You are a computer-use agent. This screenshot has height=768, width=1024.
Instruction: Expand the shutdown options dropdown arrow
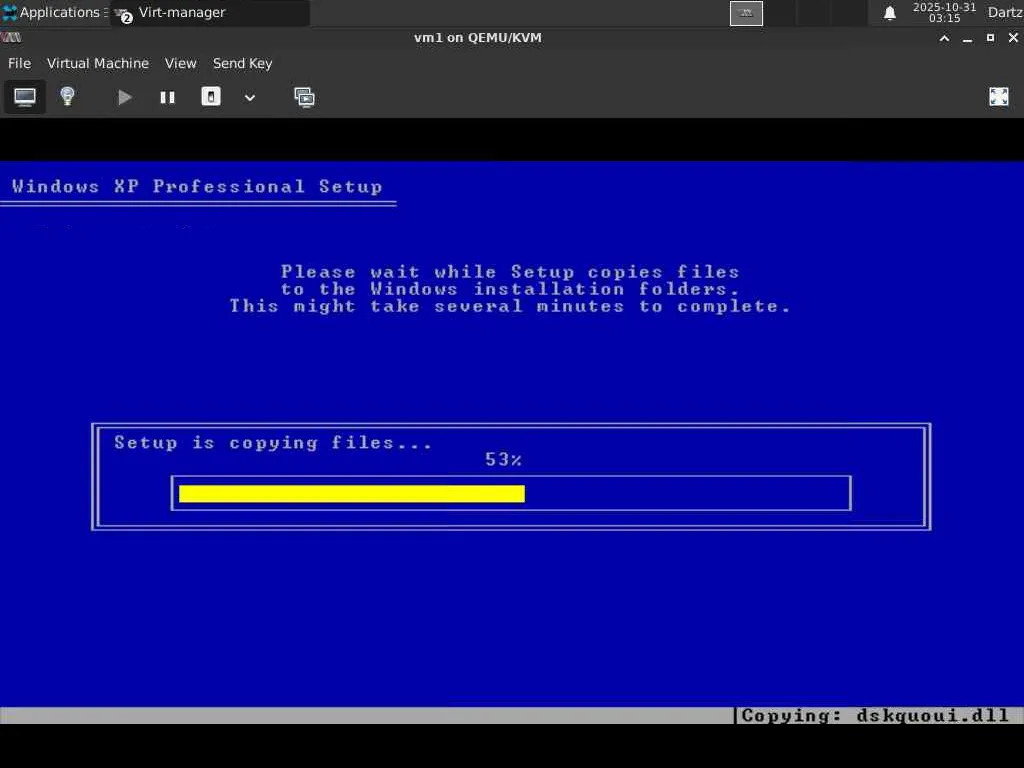coord(249,97)
